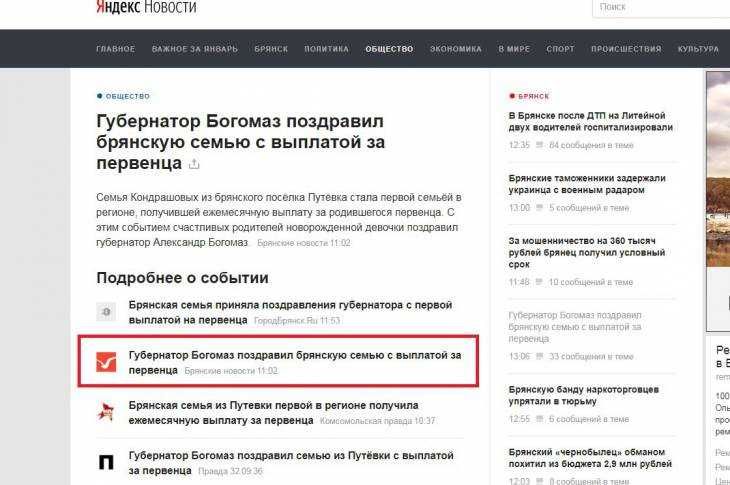Click the message icon next to '84 сообщения в теме'
The image size is (730, 485).
click(540, 145)
